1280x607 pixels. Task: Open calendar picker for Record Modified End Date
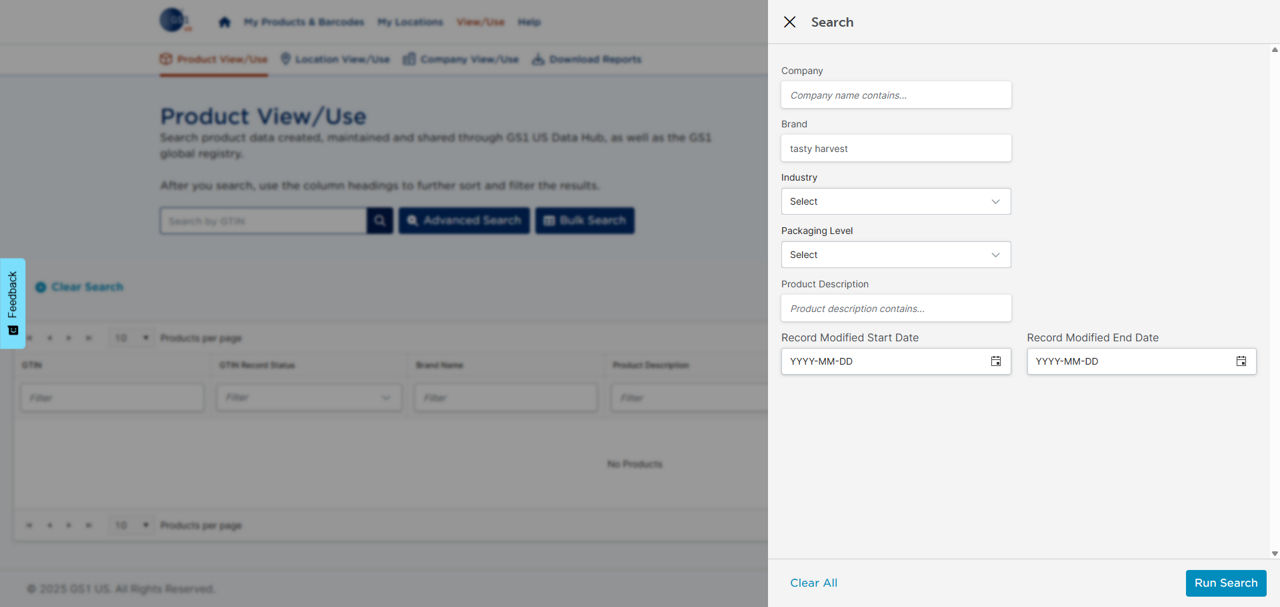pos(1240,361)
